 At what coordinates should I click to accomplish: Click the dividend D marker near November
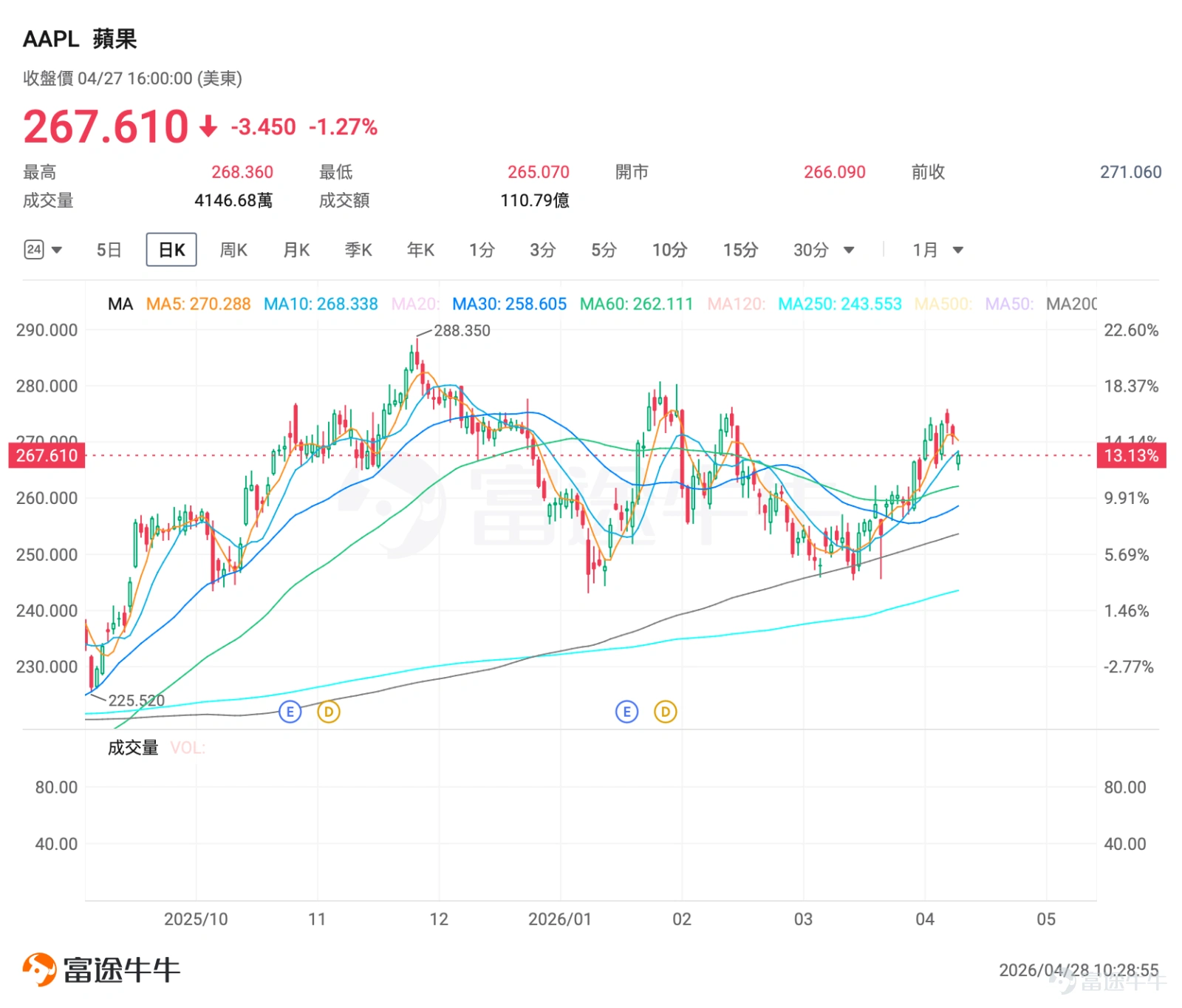pos(329,712)
